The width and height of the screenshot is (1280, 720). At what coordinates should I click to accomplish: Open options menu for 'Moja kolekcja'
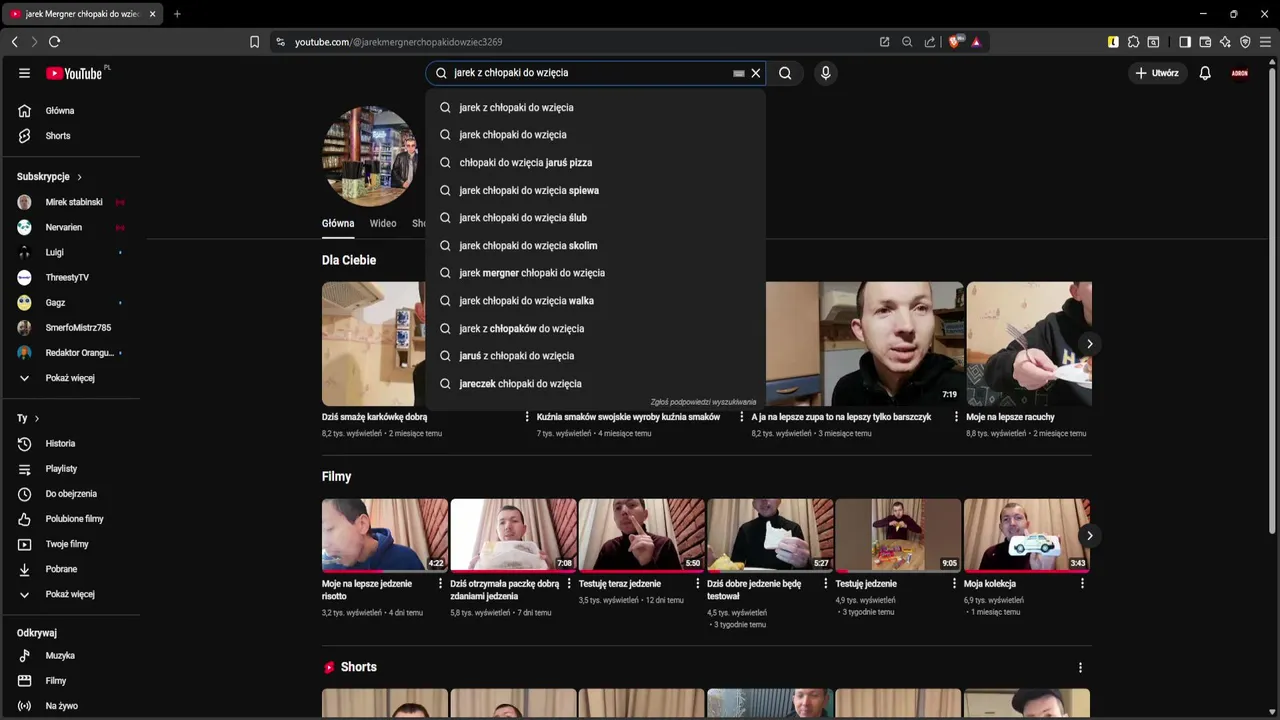[x=1082, y=584]
